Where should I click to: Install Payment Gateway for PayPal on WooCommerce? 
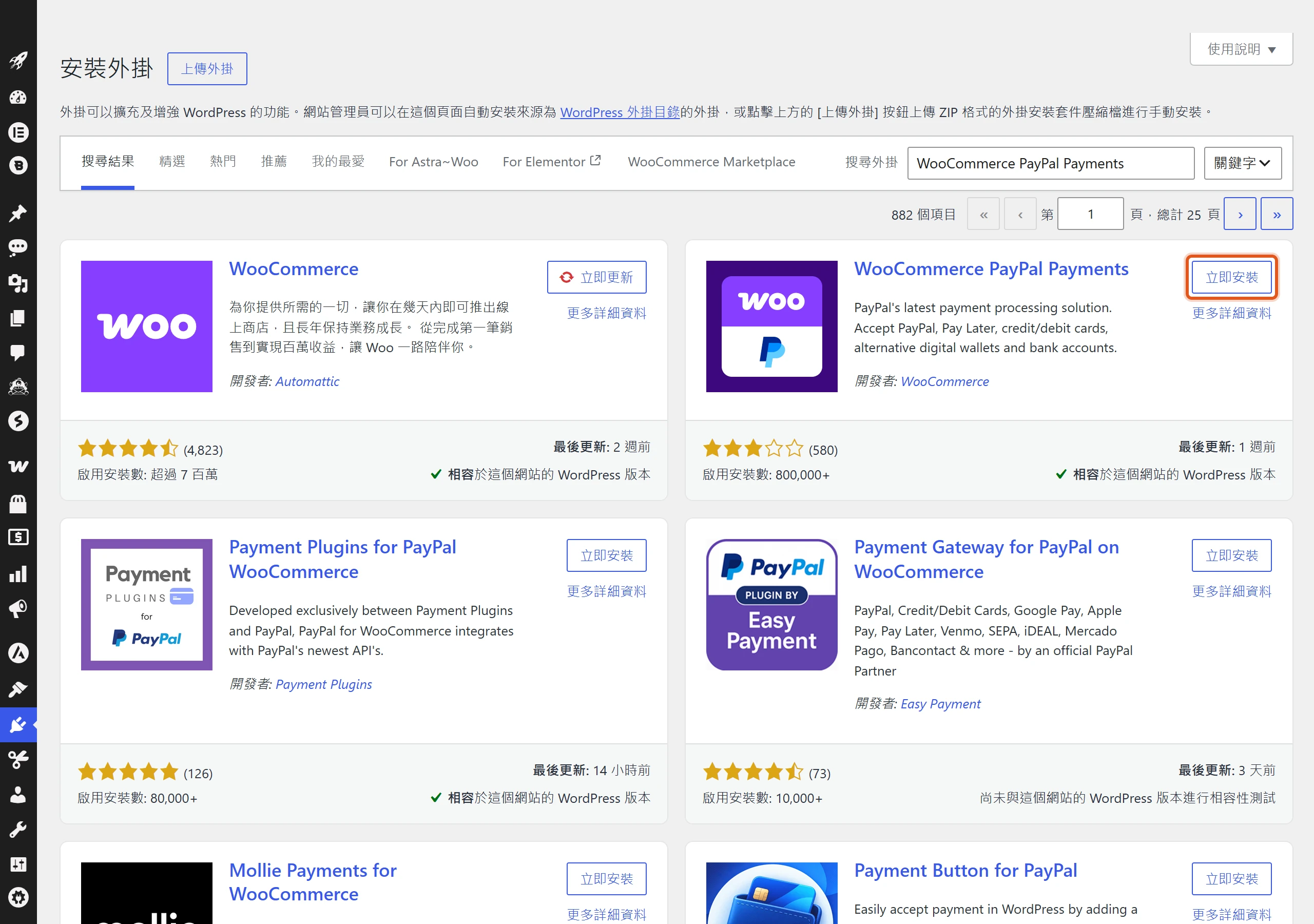point(1231,555)
